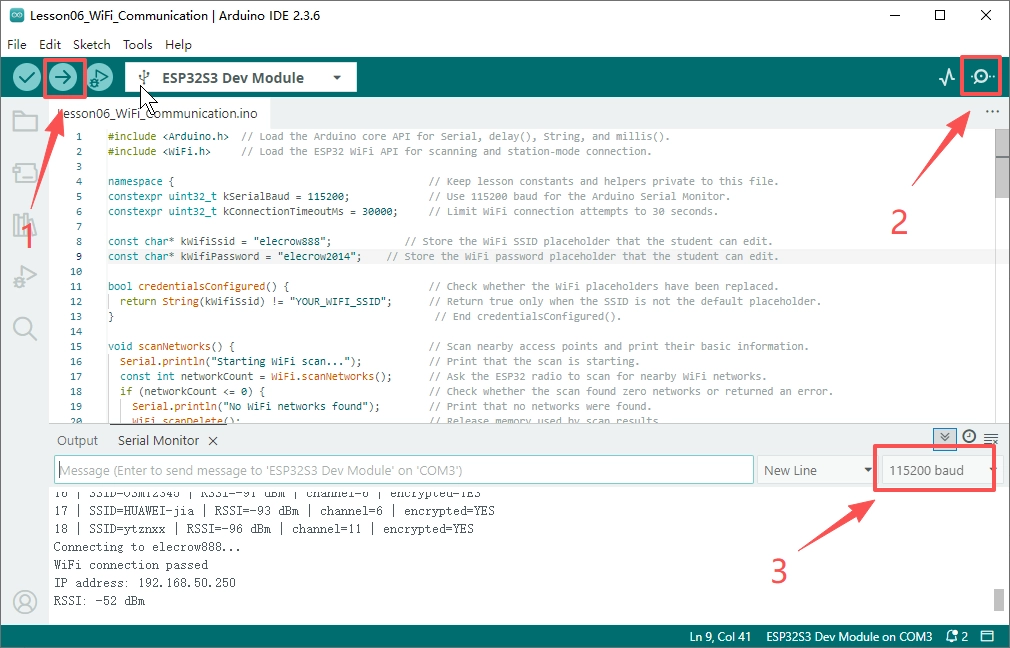Clear the Serial Monitor output
1010x648 pixels.
991,439
